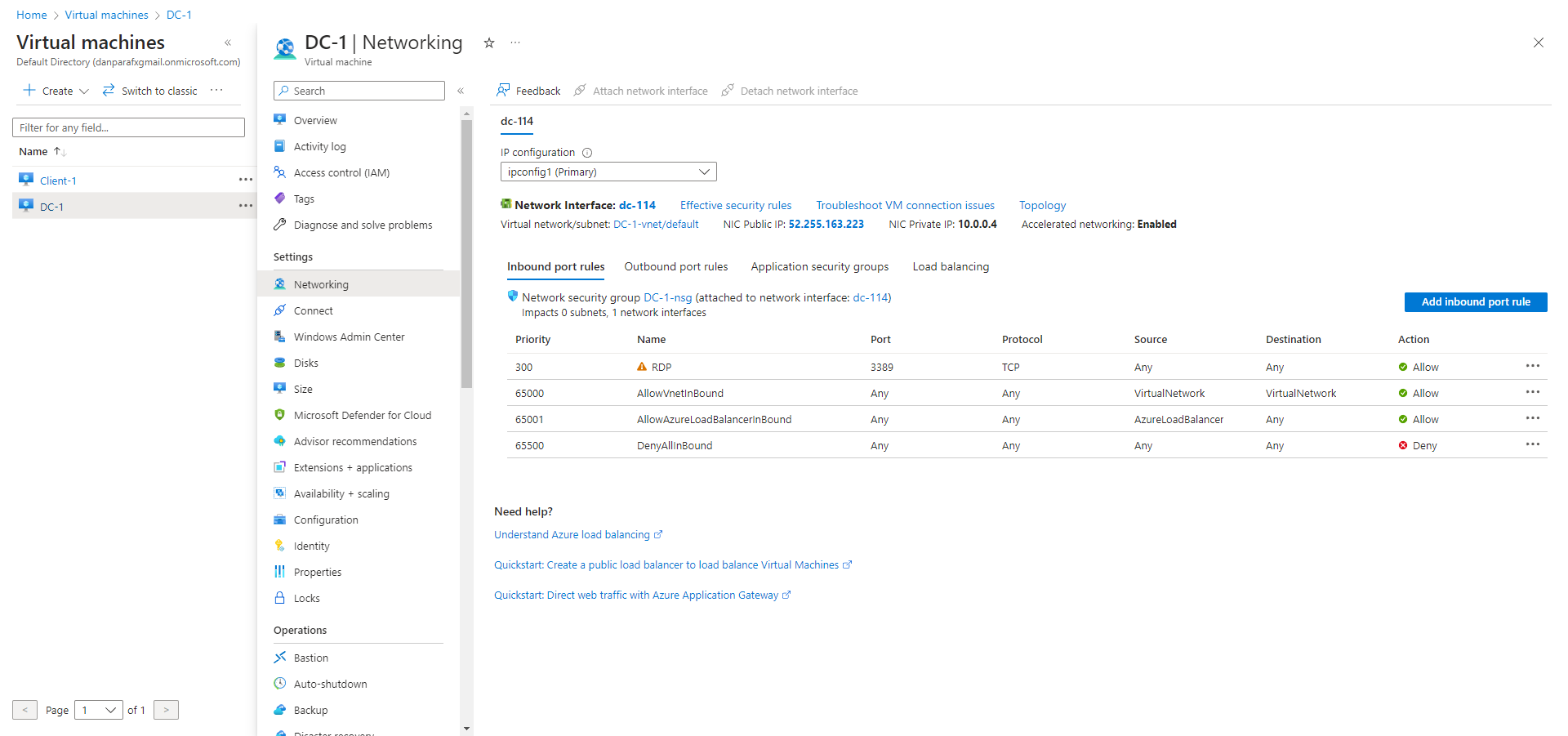
Task: Close the DC-1 Networking blade
Action: pyautogui.click(x=1539, y=42)
